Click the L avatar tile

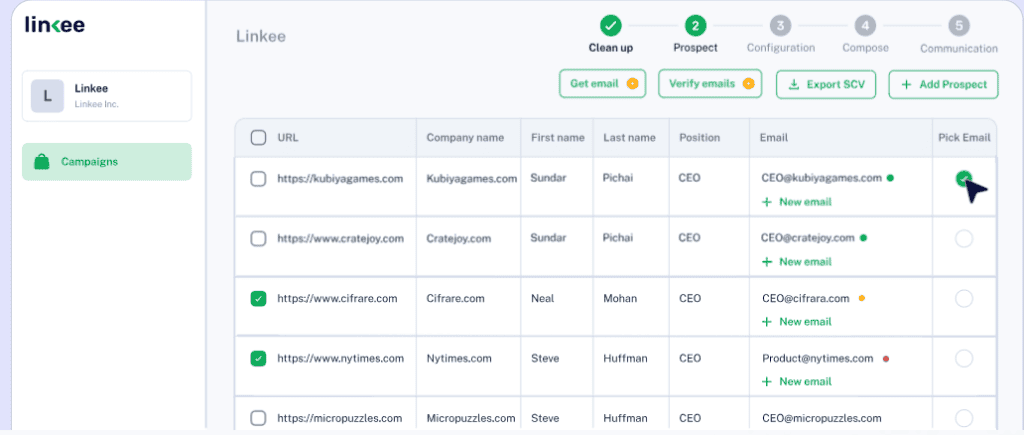[x=47, y=96]
